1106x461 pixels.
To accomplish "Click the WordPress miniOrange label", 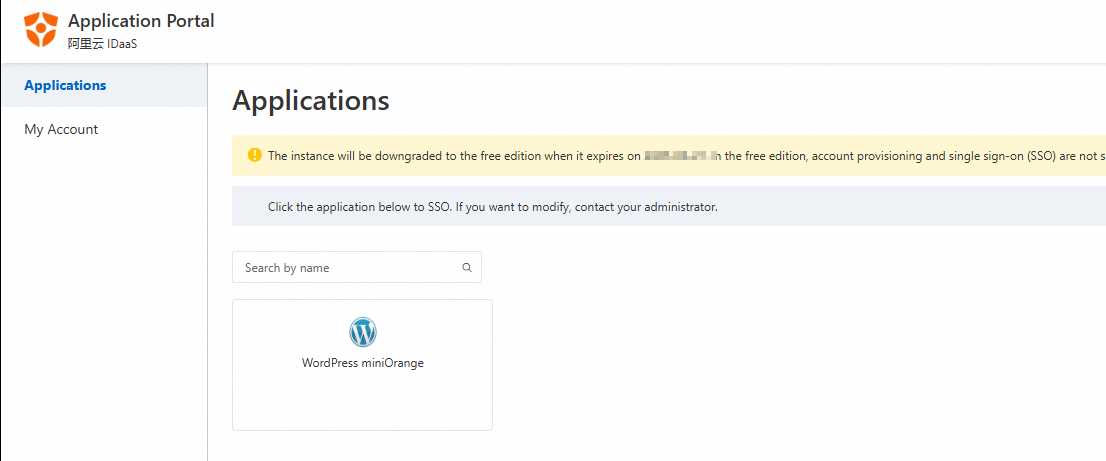I will [x=363, y=364].
